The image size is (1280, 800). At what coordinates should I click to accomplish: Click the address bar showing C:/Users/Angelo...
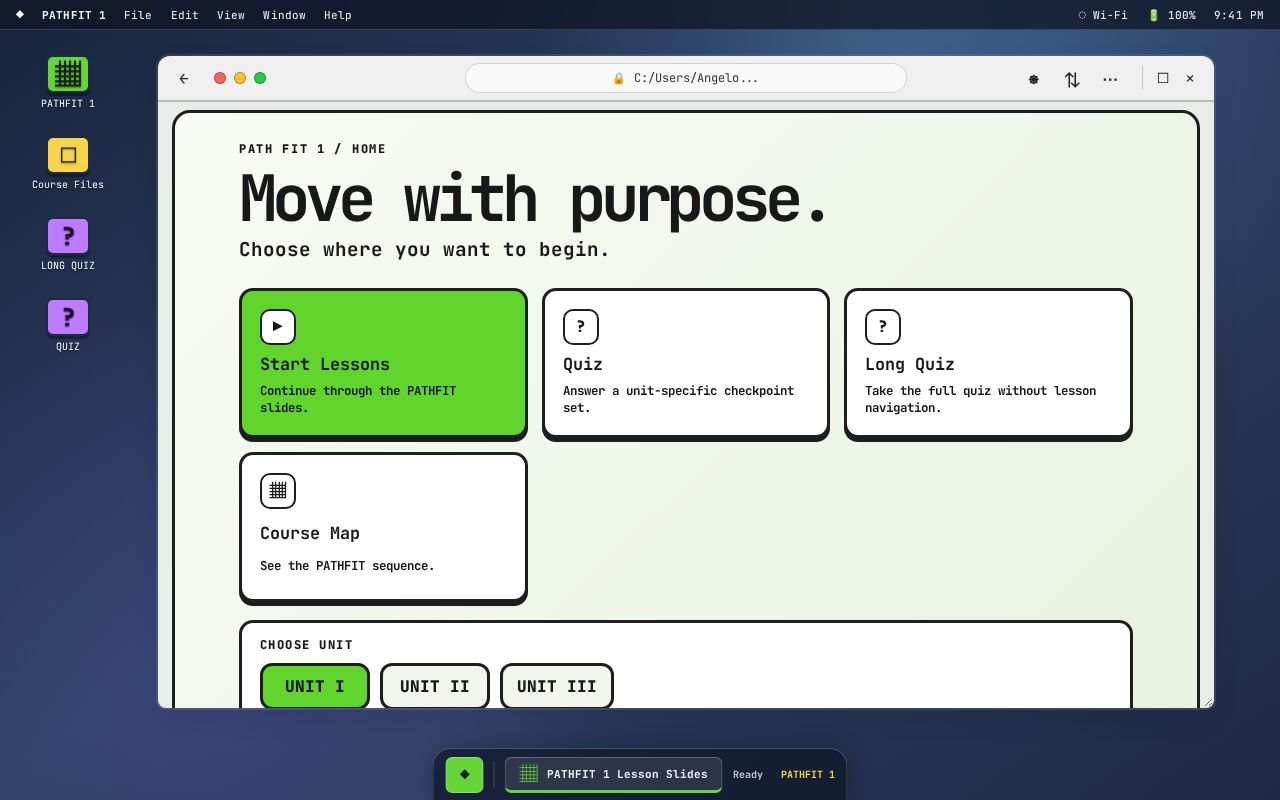pyautogui.click(x=686, y=78)
